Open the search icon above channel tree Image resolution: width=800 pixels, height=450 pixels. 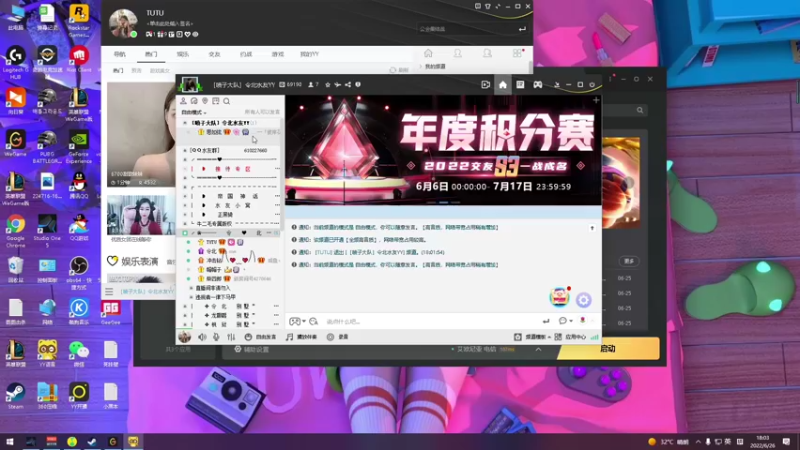click(227, 101)
